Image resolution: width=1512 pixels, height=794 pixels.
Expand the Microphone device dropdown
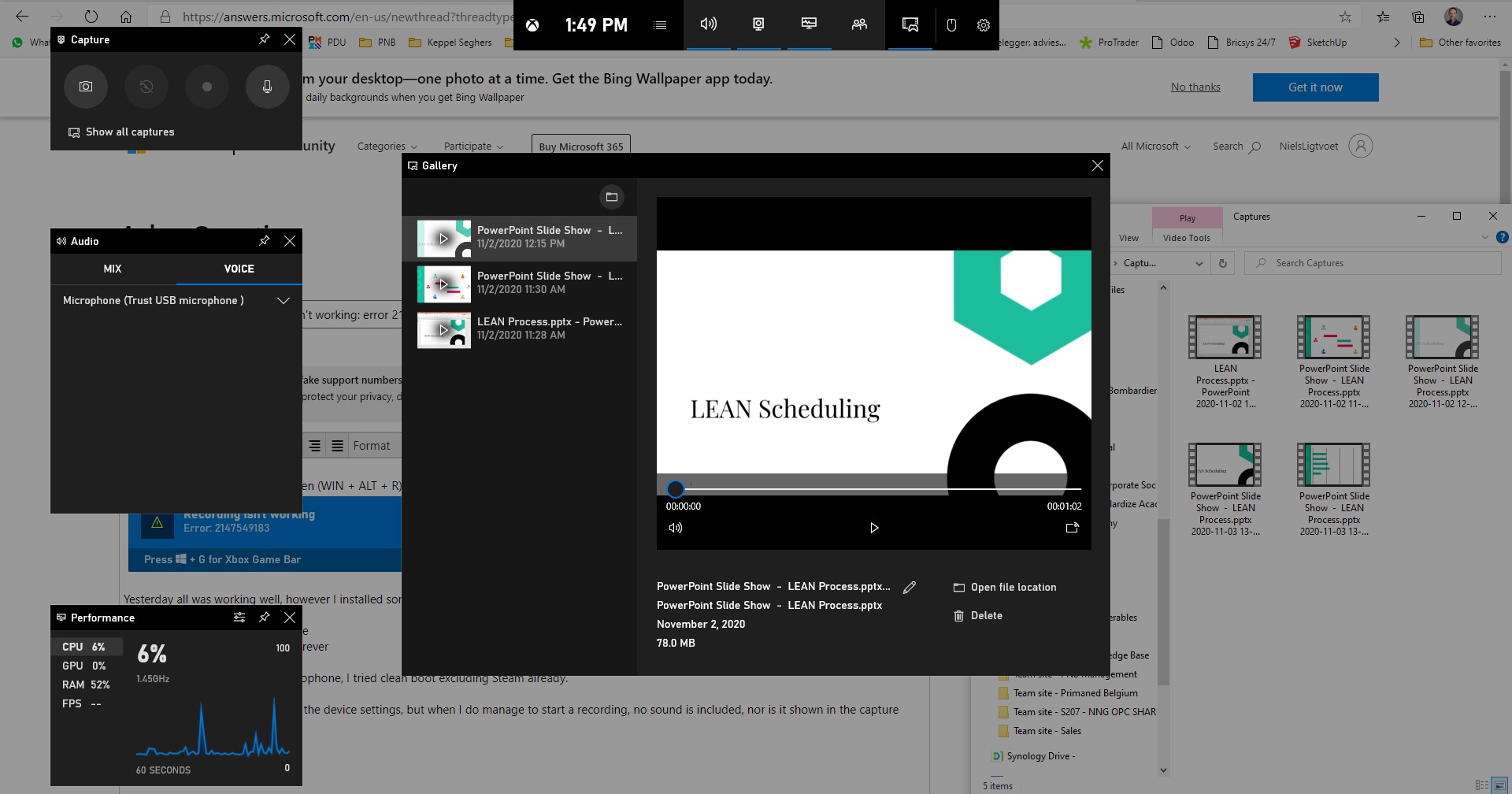(x=283, y=300)
